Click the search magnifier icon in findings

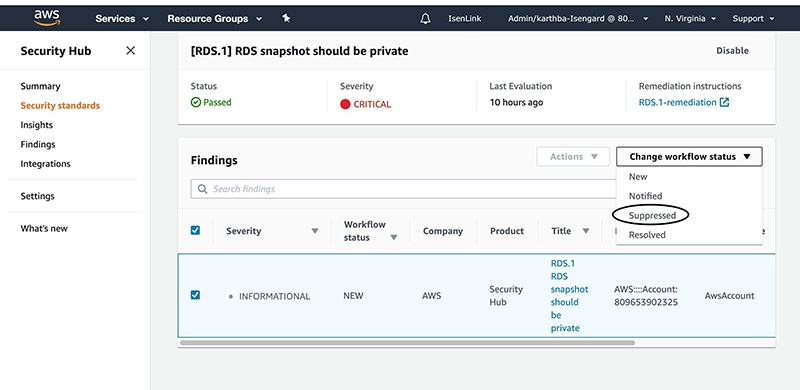click(x=203, y=189)
